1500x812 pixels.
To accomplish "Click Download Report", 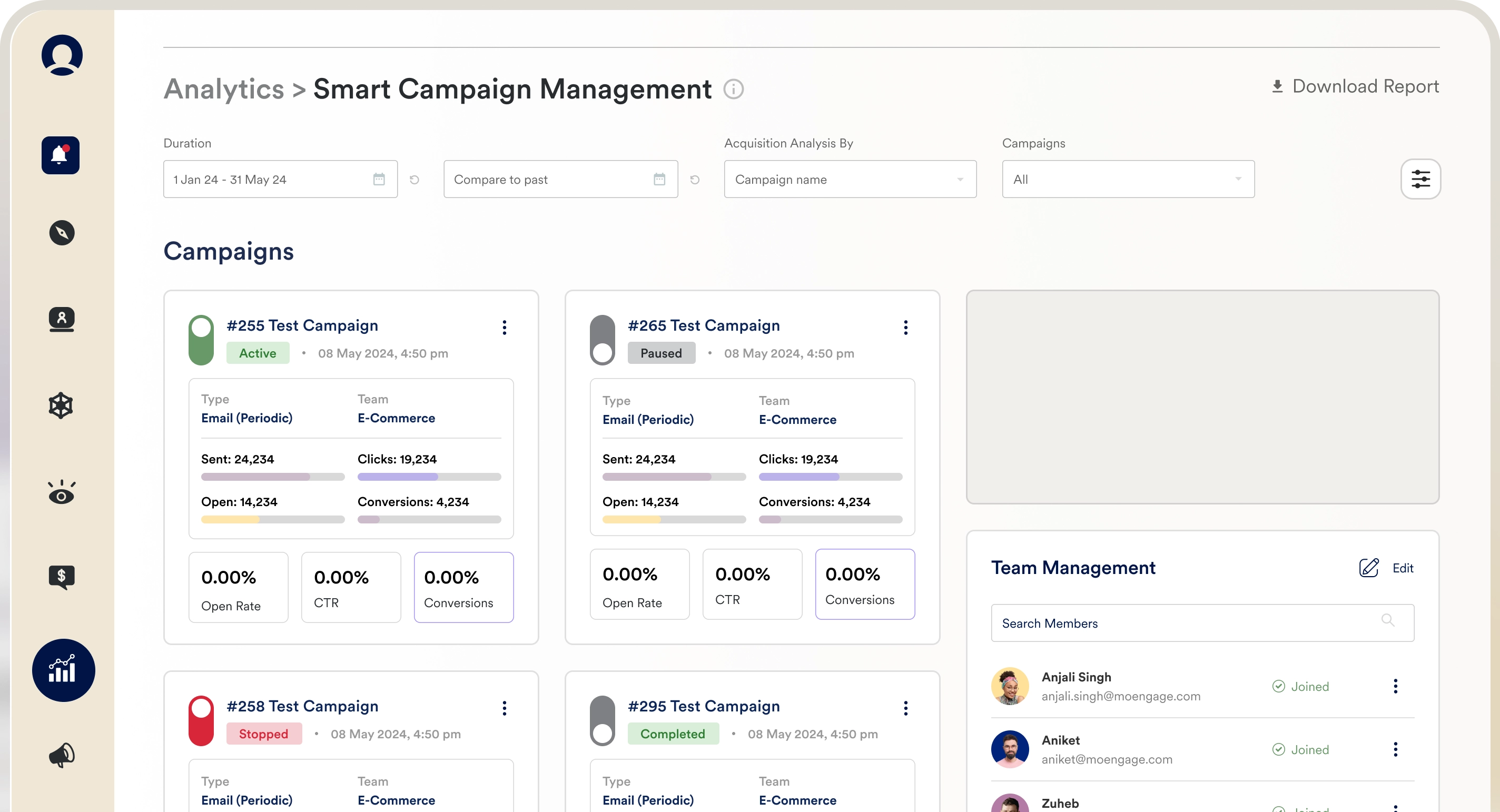I will click(x=1355, y=87).
